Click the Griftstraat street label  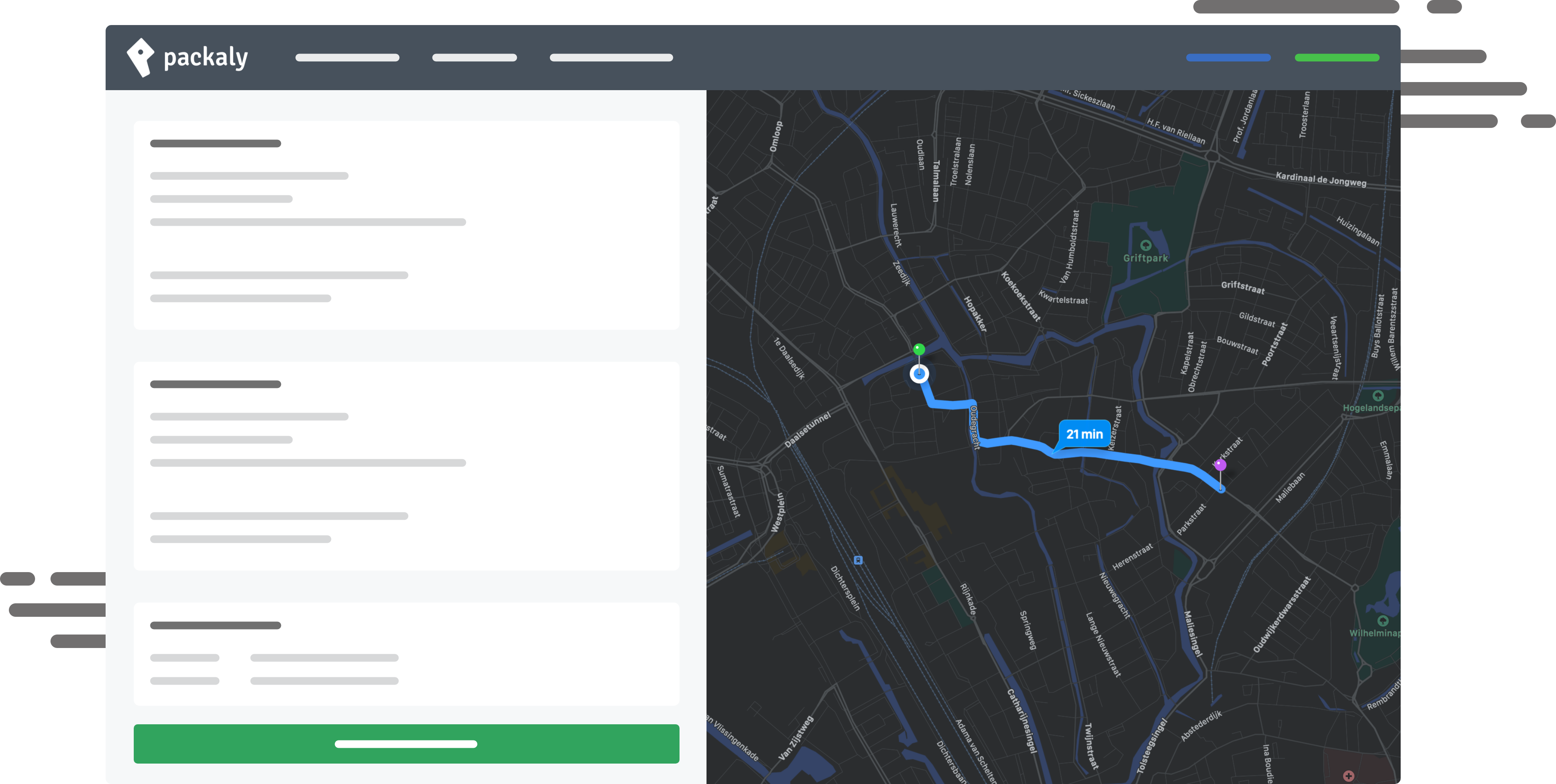click(x=1243, y=287)
